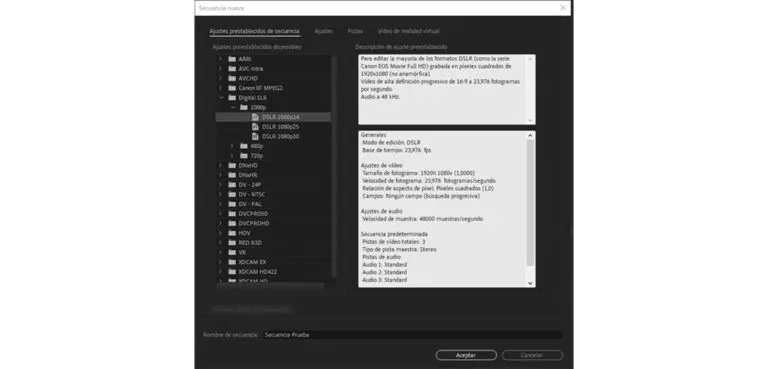Screen dimensions: 768x369
Task: Select the DSLR 1080p25 preset label
Action: coord(281,126)
